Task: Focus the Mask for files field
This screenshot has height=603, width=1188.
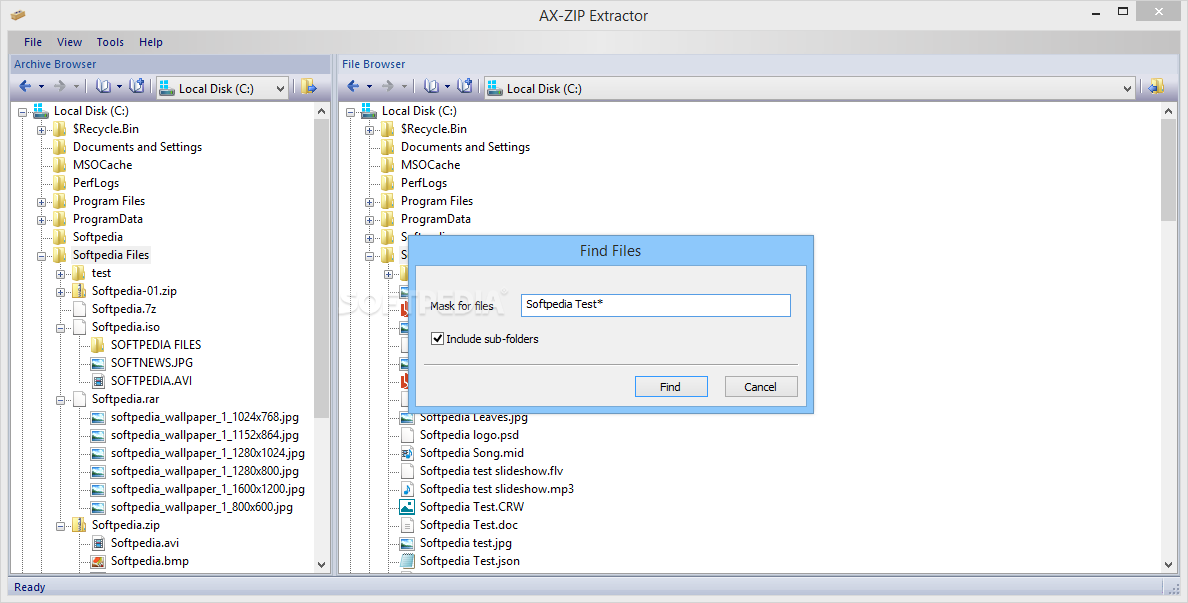Action: (x=656, y=305)
